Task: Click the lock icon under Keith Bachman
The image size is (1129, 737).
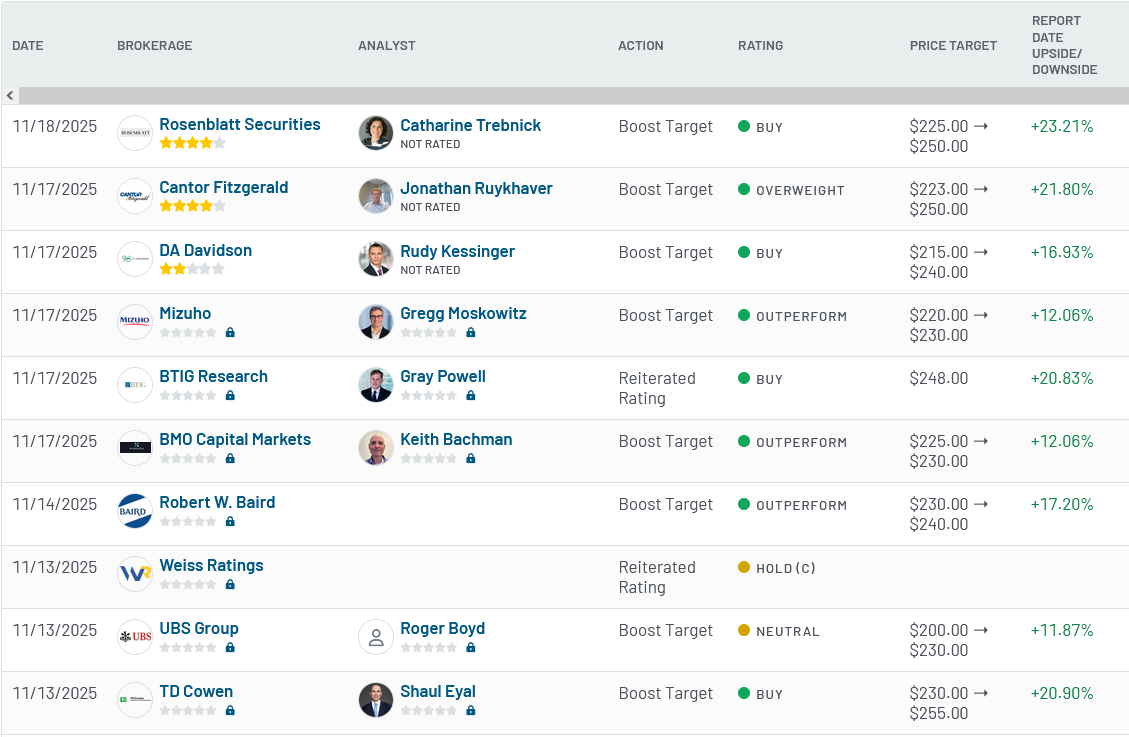Action: click(x=471, y=458)
